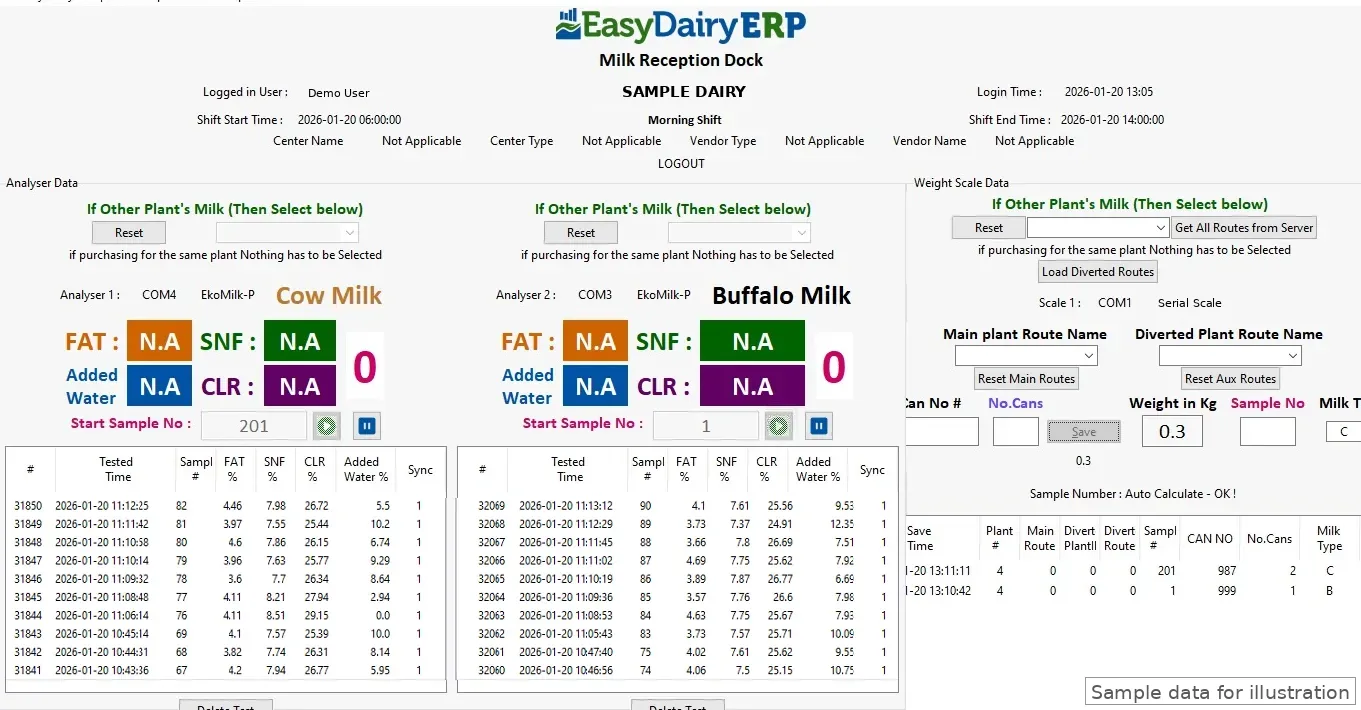Click the No.Cans column header in weight table
The image size is (1361, 710).
coord(1269,538)
